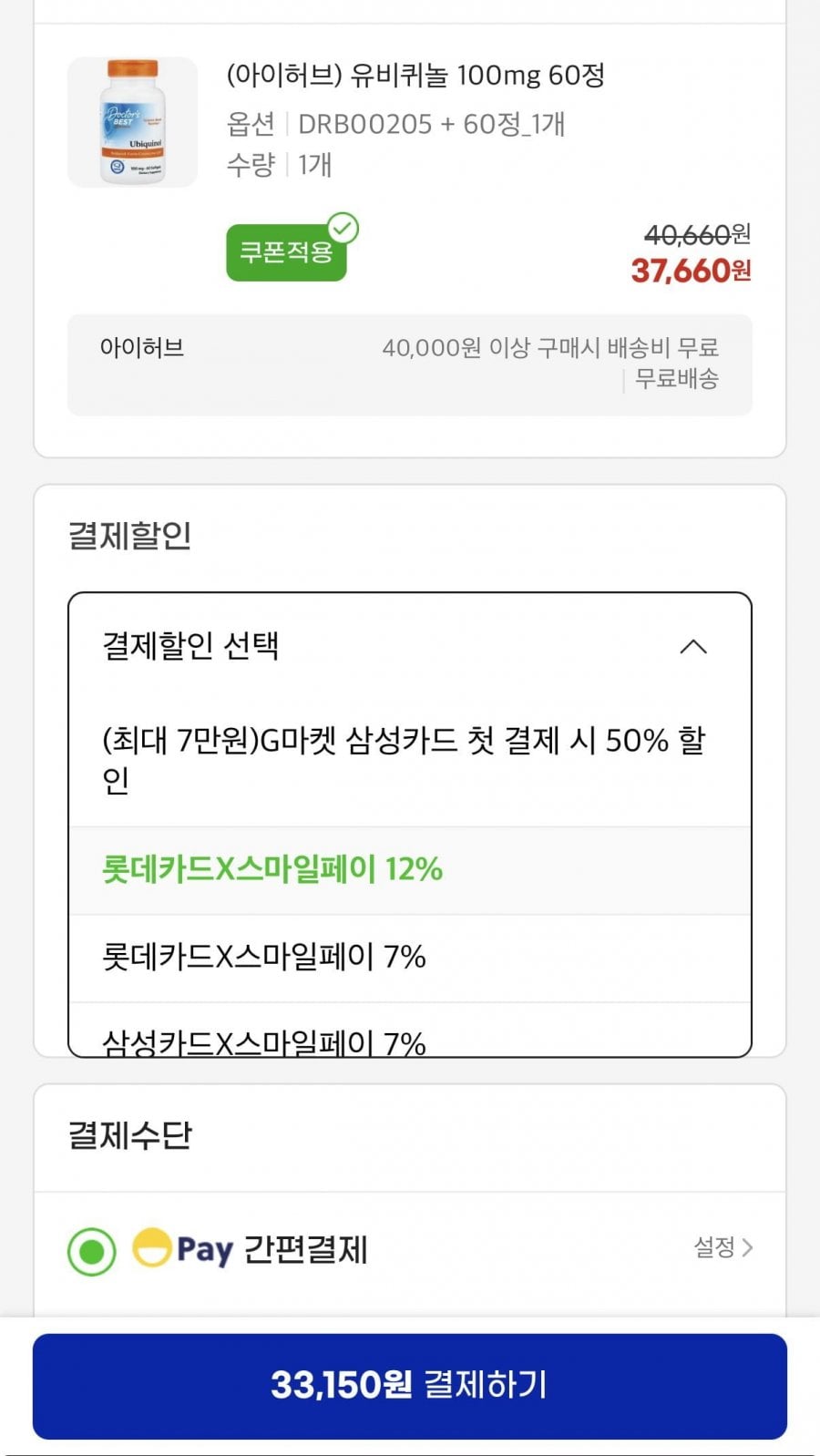Tap the 33,150원 결제하기 button
The width and height of the screenshot is (820, 1456).
409,1385
